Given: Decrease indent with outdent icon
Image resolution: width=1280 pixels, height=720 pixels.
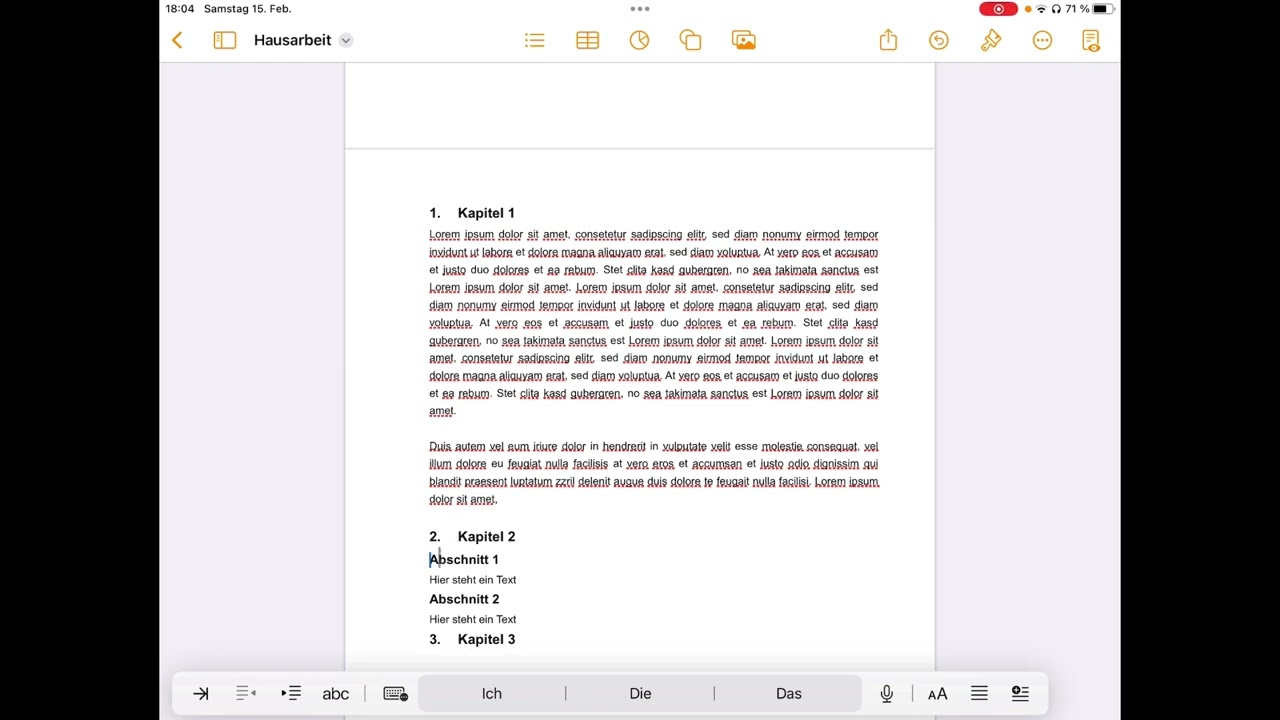Looking at the screenshot, I should tap(246, 693).
